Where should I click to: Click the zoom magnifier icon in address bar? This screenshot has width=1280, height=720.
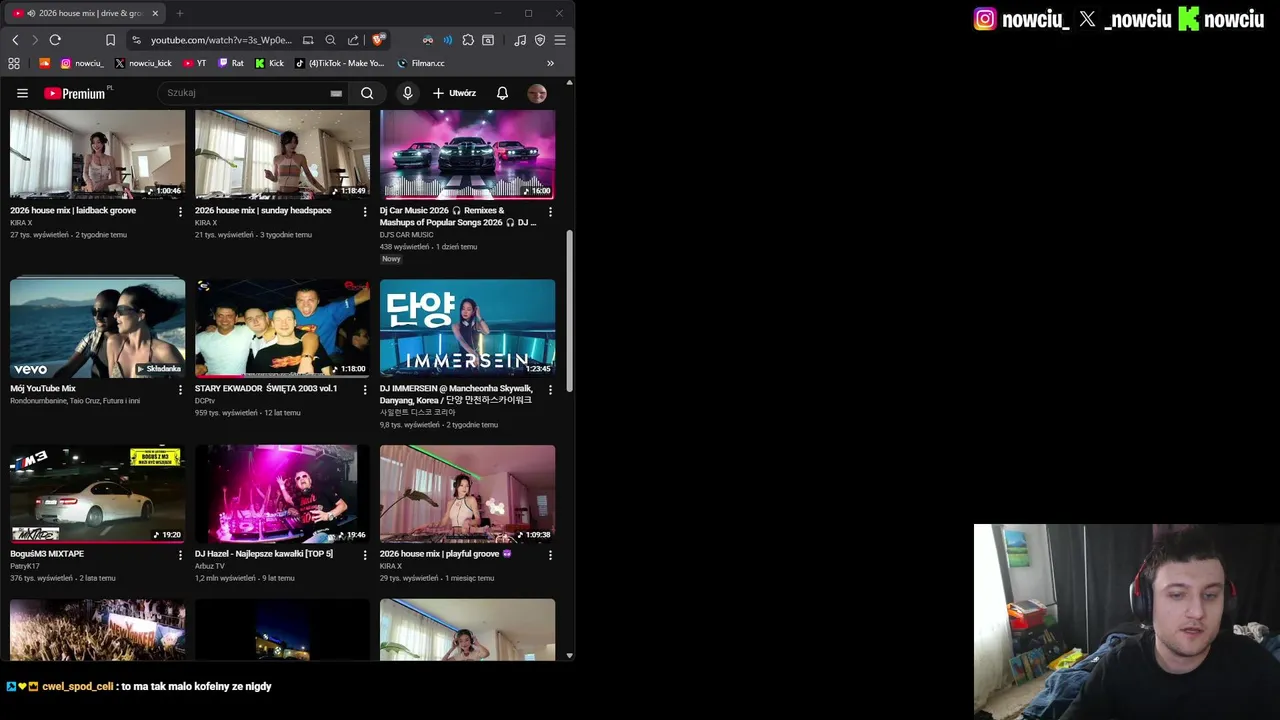tap(330, 40)
